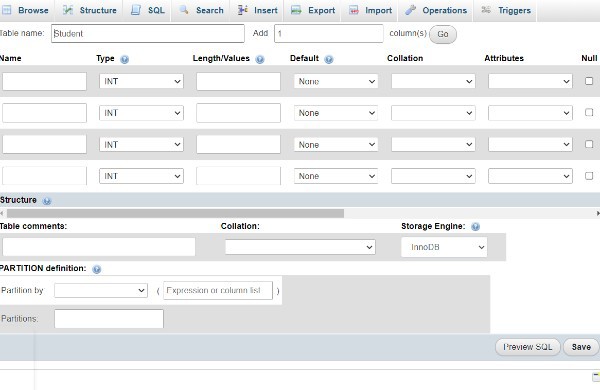Click the Go button to add columns
Screen dimensions: 600x390
coord(443,34)
